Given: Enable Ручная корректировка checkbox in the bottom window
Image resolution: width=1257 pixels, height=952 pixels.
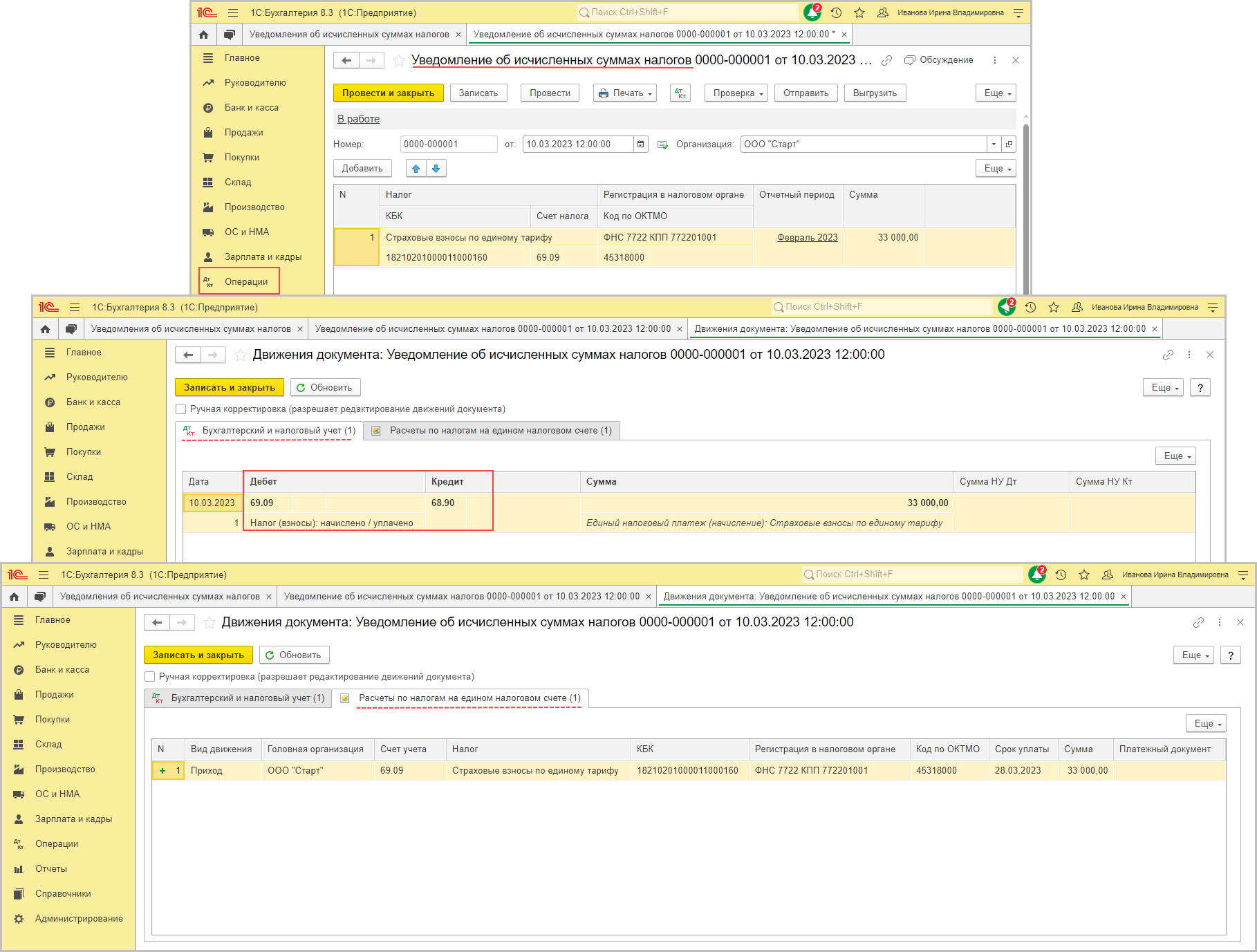Looking at the screenshot, I should (150, 677).
